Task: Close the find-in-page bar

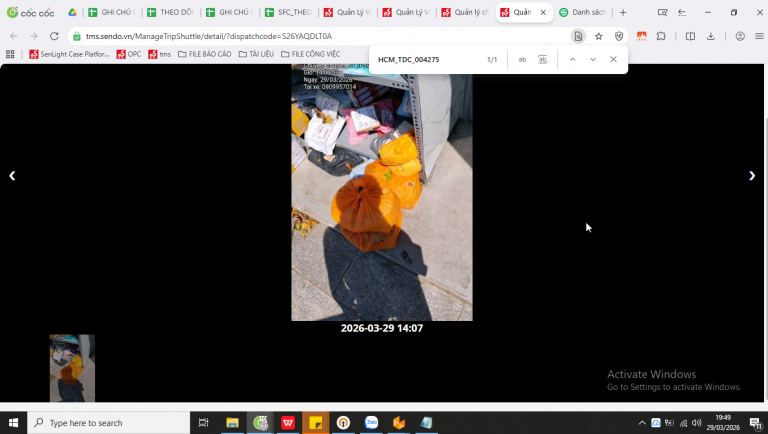Action: pyautogui.click(x=613, y=59)
